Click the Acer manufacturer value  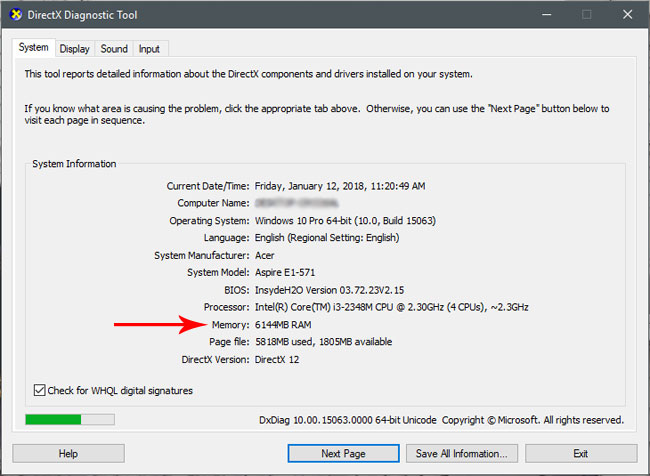tap(264, 255)
